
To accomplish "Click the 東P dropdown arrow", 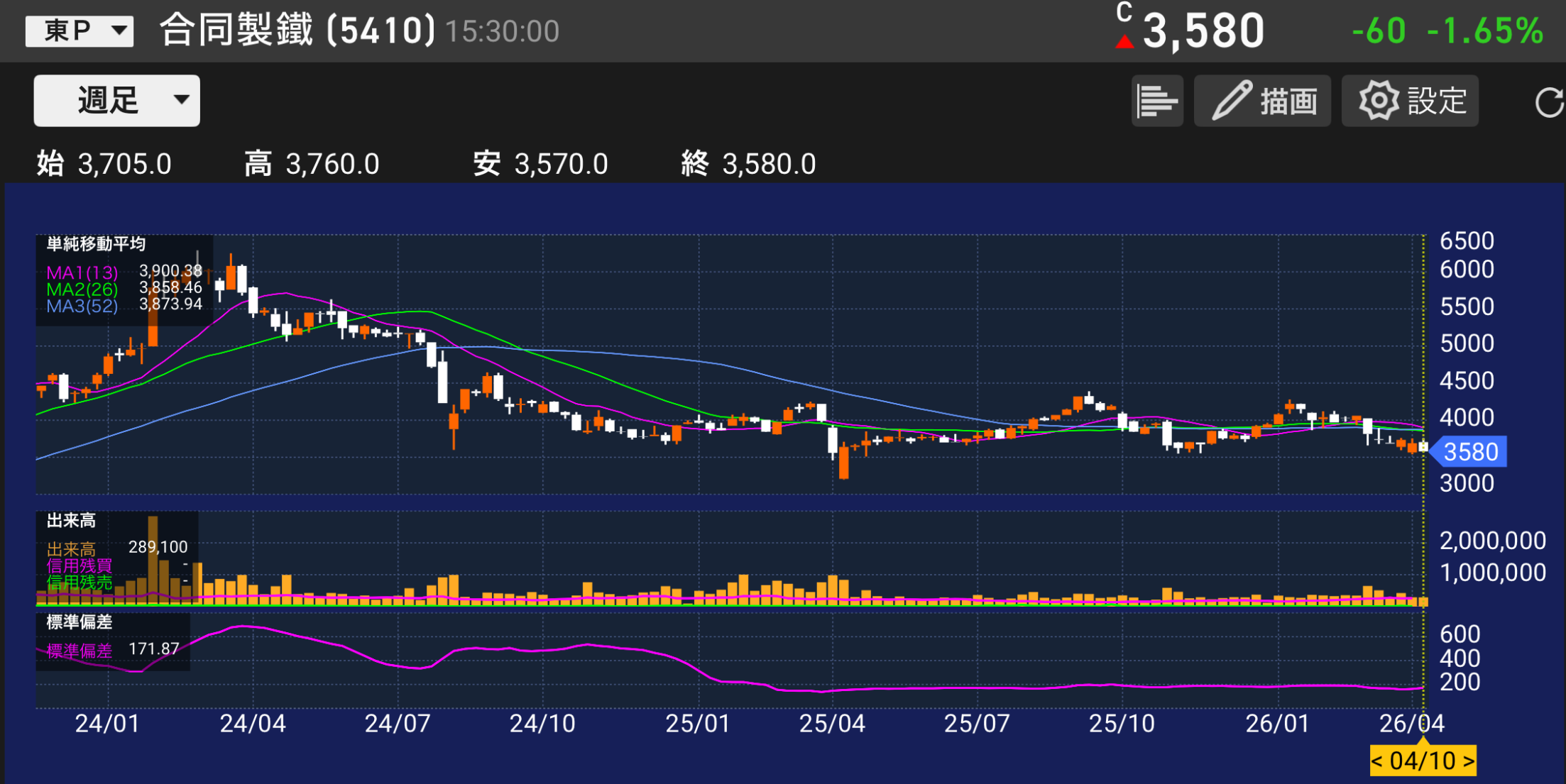I will pyautogui.click(x=119, y=31).
